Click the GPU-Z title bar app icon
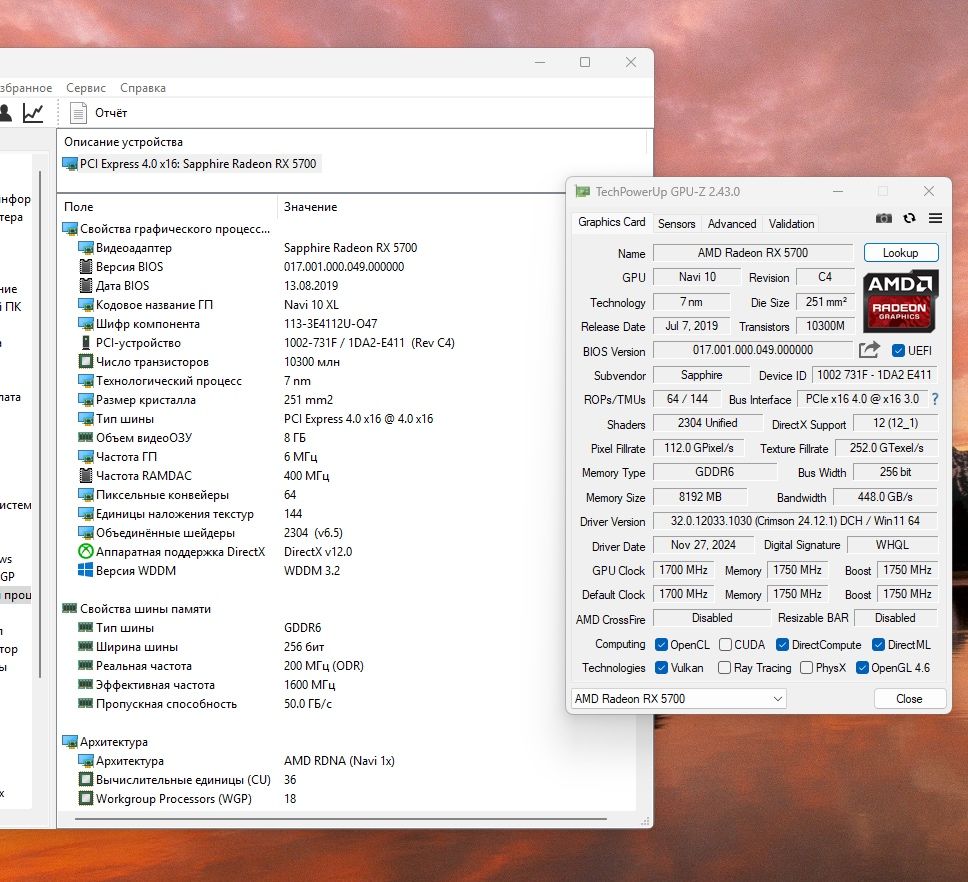 pyautogui.click(x=582, y=191)
